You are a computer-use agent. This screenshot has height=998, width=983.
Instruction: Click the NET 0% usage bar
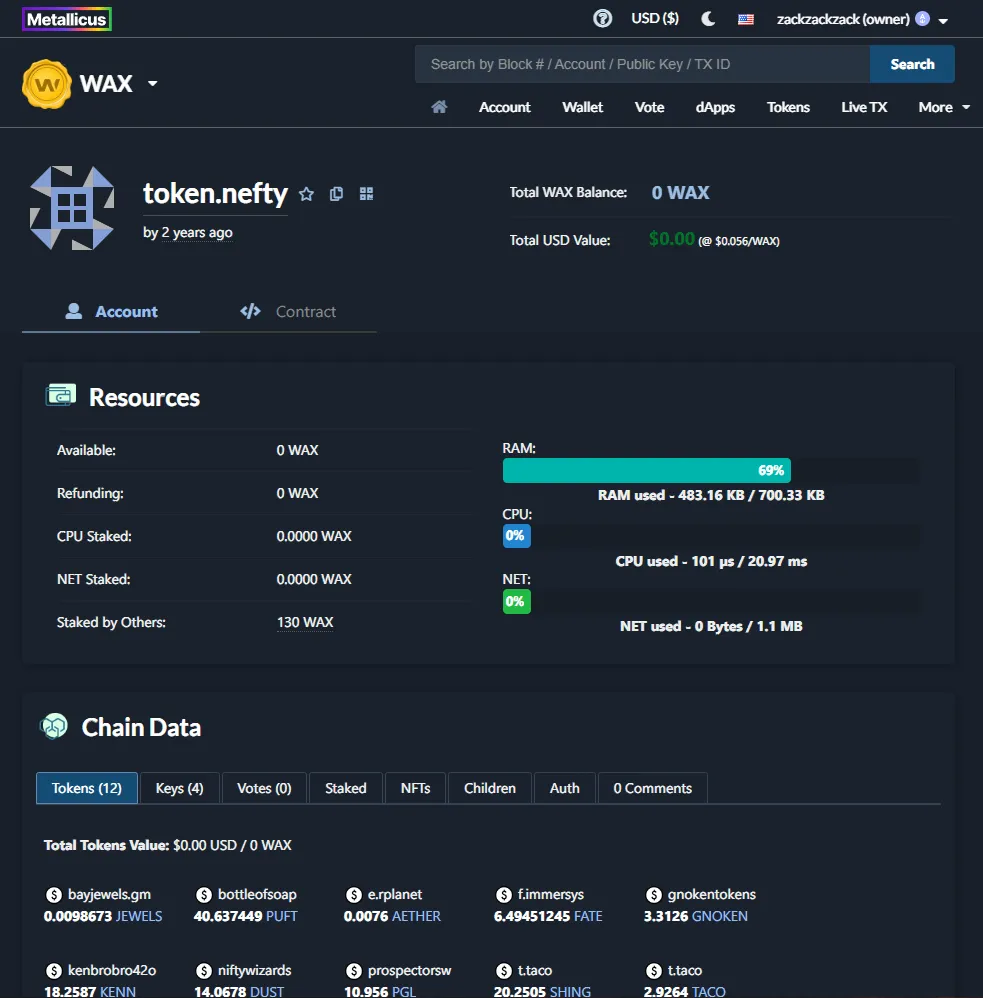516,601
